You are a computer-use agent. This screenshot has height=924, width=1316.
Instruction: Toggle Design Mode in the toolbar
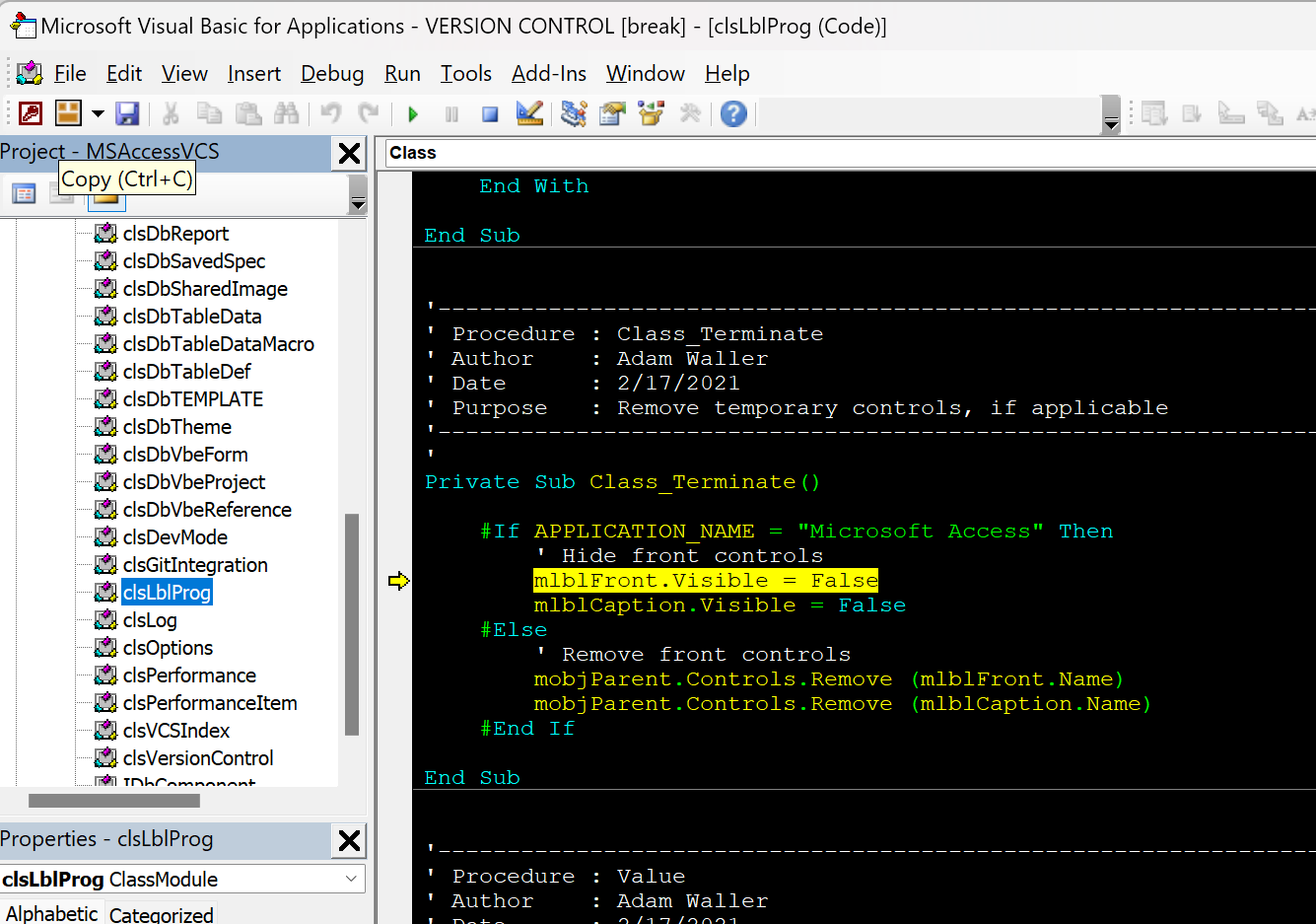pos(529,114)
